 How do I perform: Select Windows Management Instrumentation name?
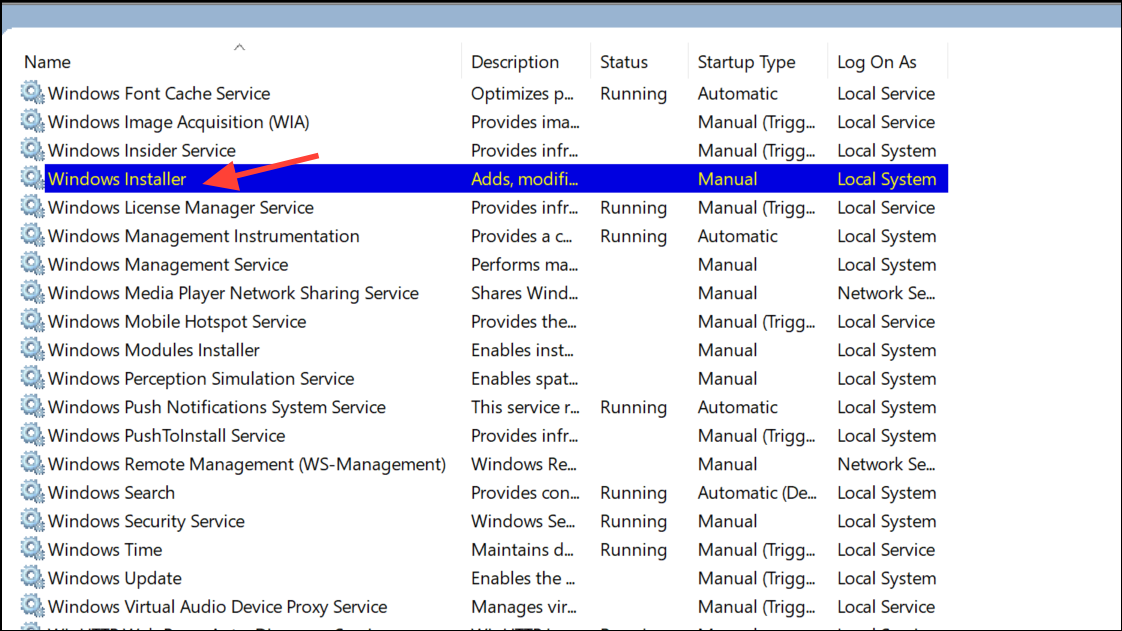tap(204, 236)
